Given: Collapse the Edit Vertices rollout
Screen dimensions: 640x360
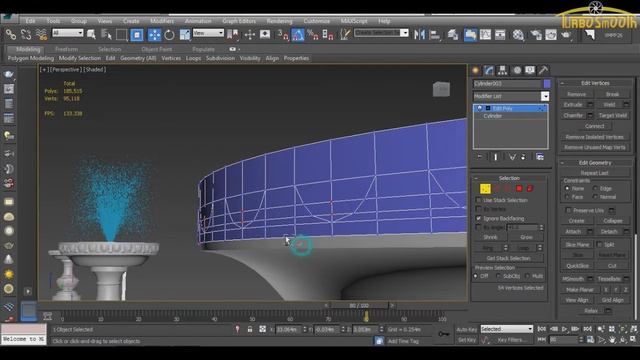Looking at the screenshot, I should click(562, 83).
